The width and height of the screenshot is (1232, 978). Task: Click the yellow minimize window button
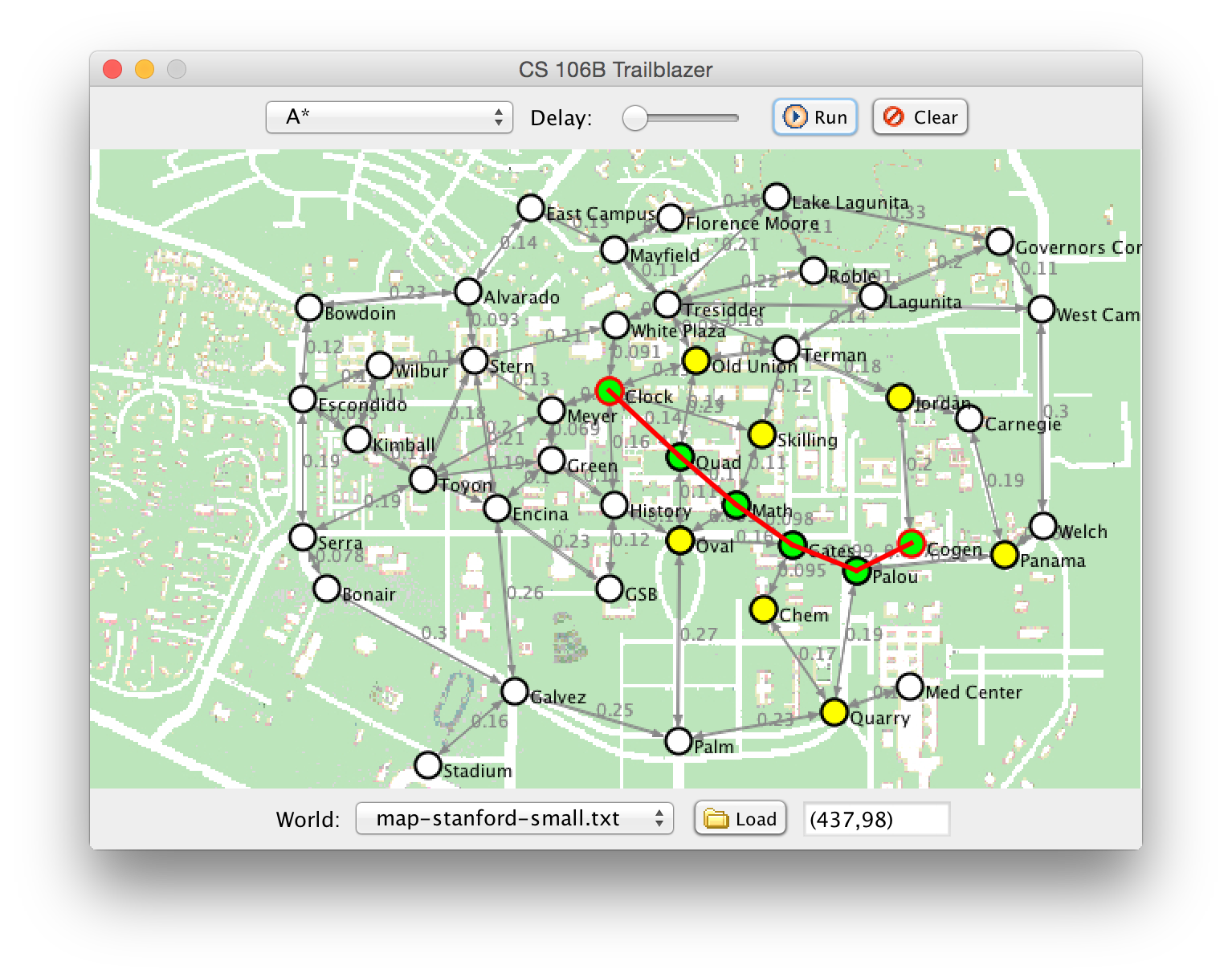point(145,70)
